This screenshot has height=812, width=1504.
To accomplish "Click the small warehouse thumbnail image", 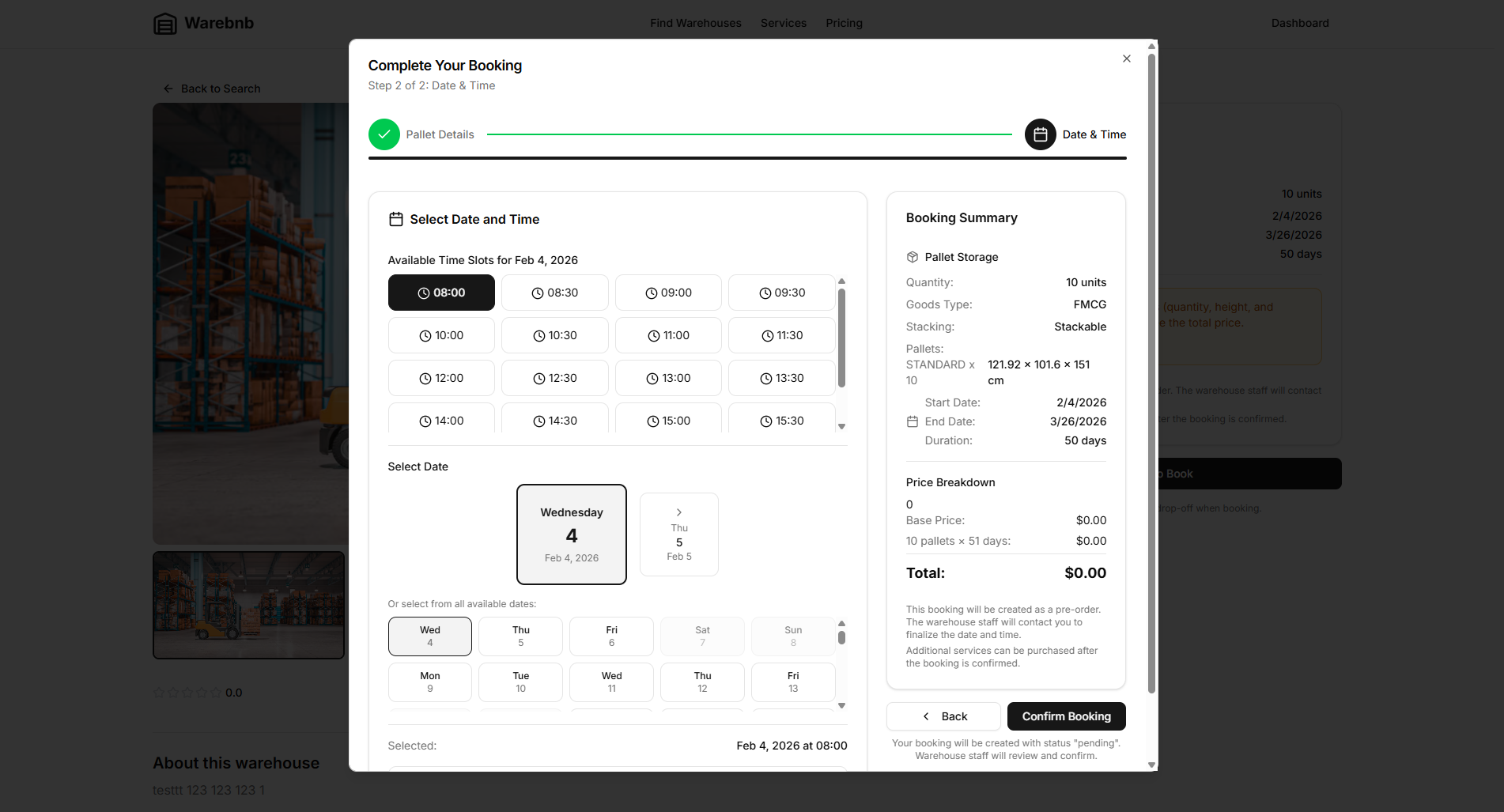I will [x=248, y=605].
